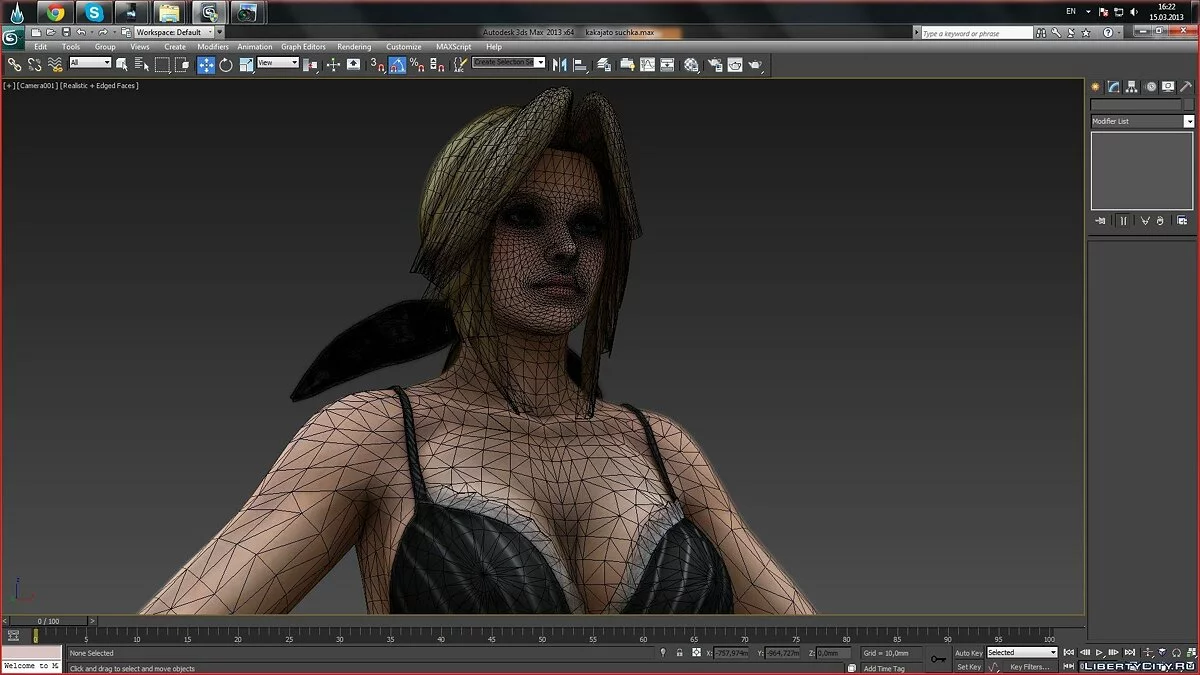Click the 0 / 100 time slider
The height and width of the screenshot is (675, 1200).
click(48, 621)
